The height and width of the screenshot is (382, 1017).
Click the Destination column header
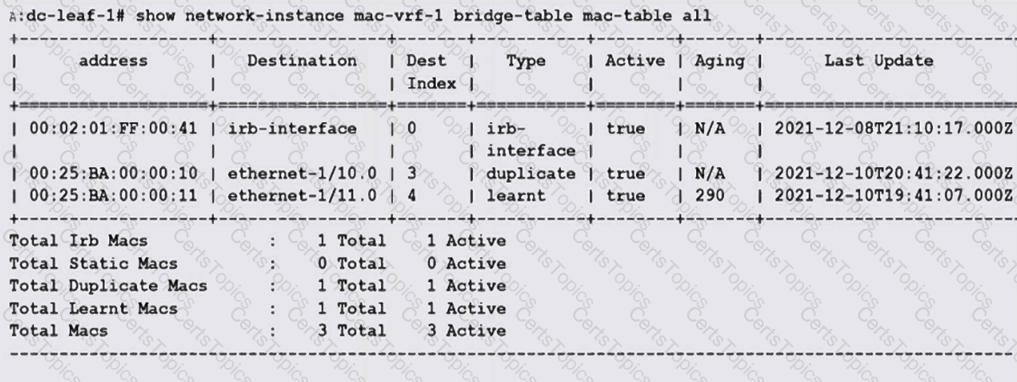point(302,61)
